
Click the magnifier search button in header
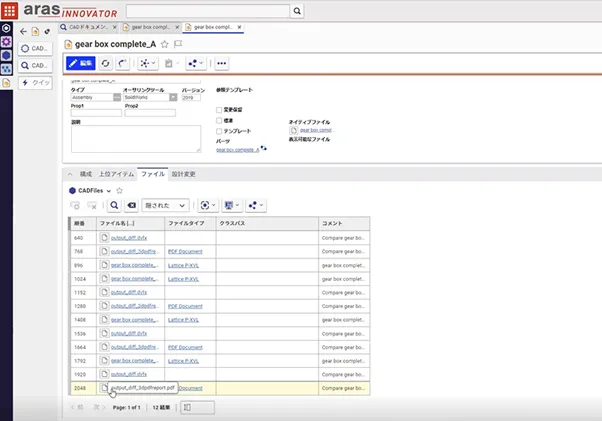tap(297, 11)
